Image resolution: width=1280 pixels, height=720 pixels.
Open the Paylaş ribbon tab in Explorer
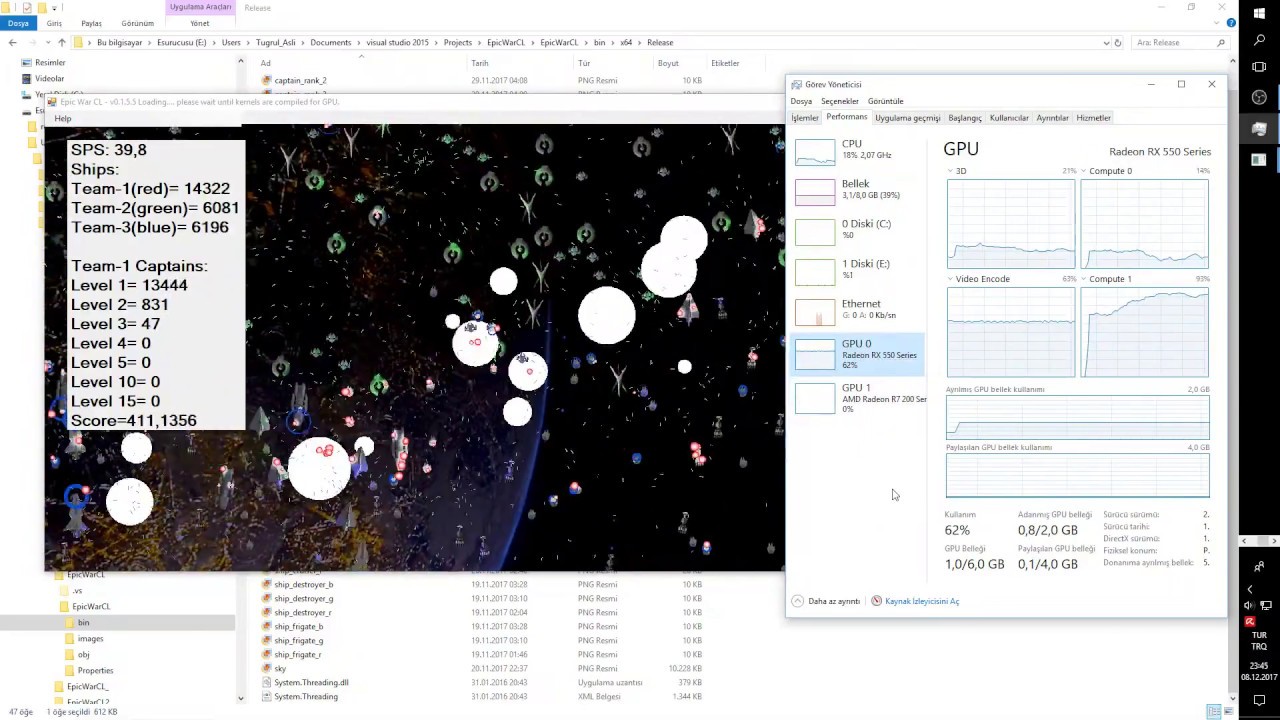(x=91, y=23)
